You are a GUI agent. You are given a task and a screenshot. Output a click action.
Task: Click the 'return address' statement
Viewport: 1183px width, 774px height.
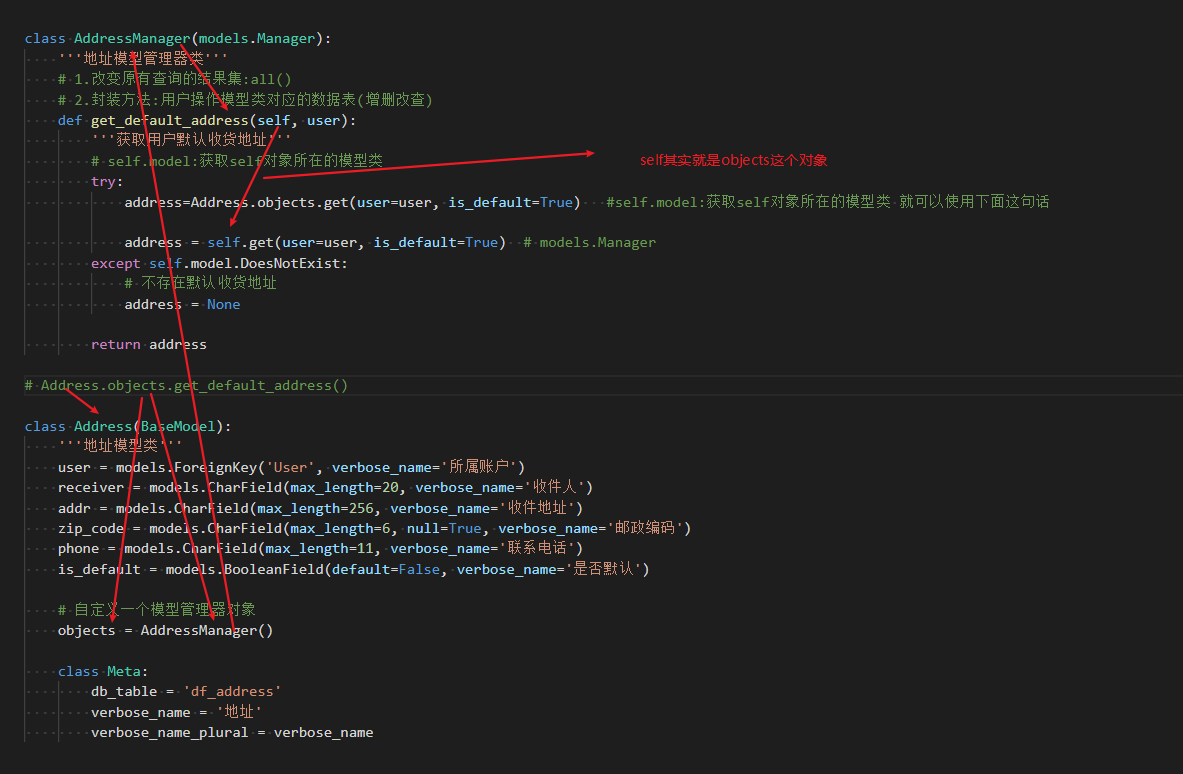[149, 345]
